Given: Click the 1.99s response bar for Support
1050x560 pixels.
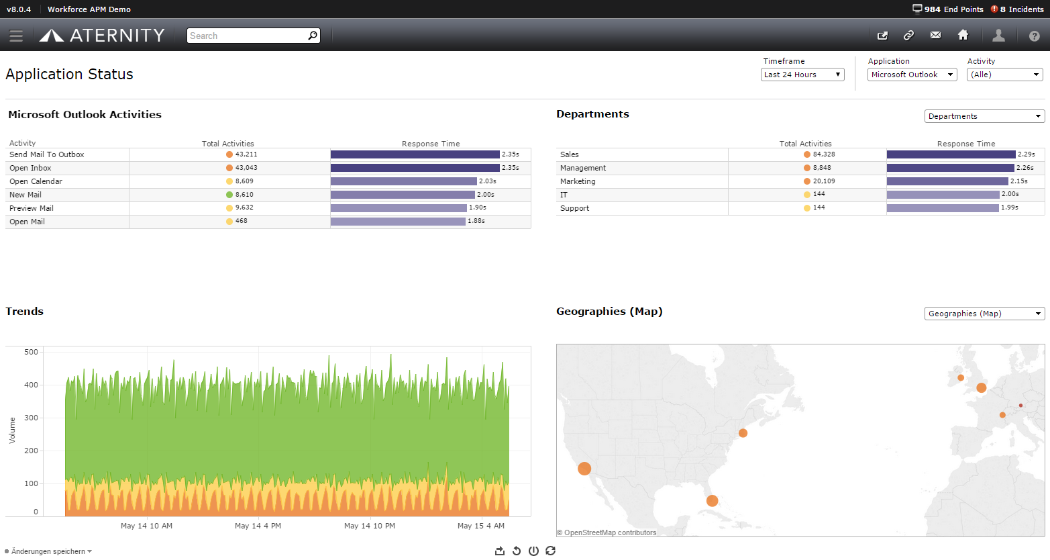Looking at the screenshot, I should coord(943,208).
